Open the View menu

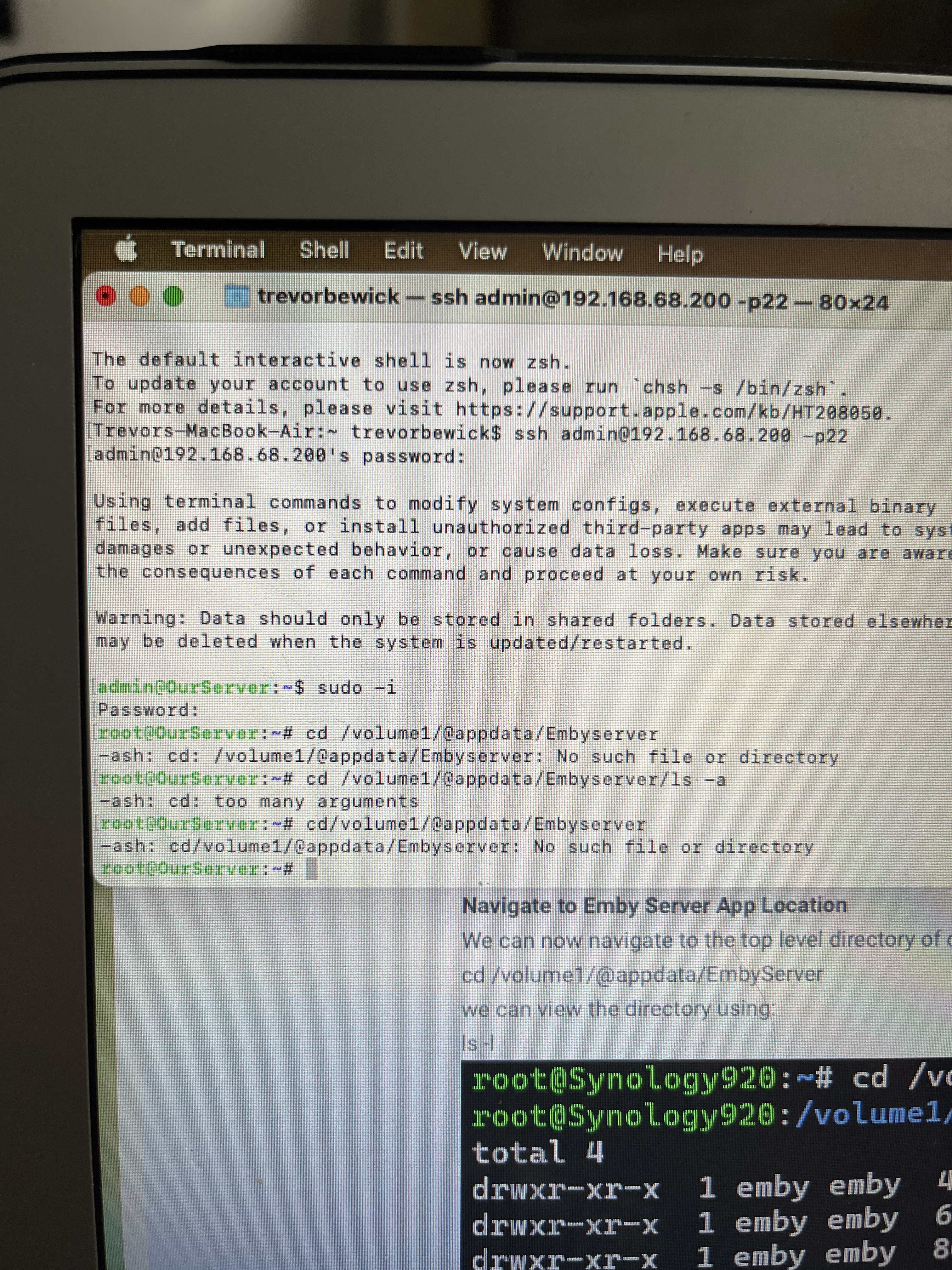(x=483, y=251)
